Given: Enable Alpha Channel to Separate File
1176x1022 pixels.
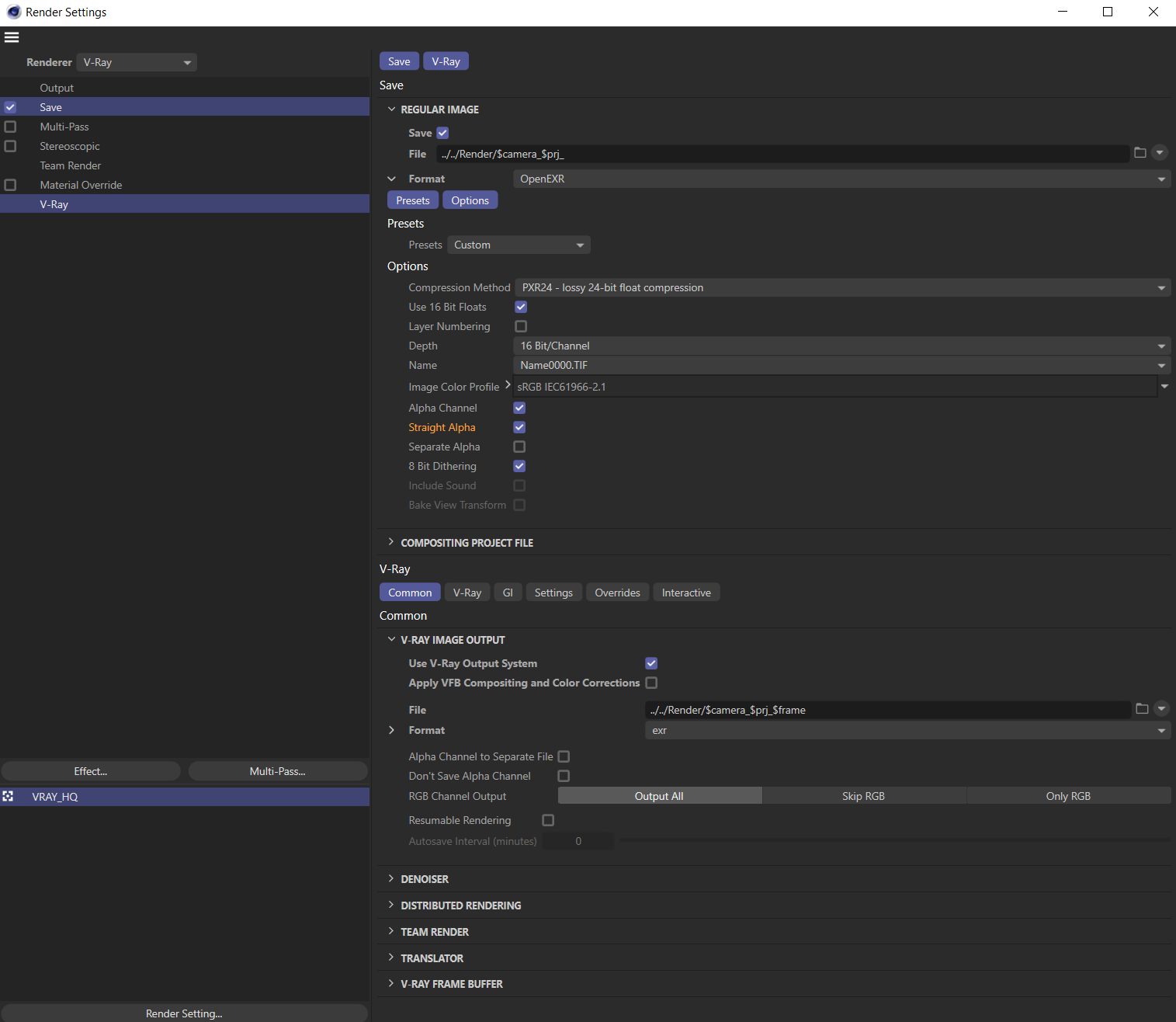Looking at the screenshot, I should pos(564,756).
